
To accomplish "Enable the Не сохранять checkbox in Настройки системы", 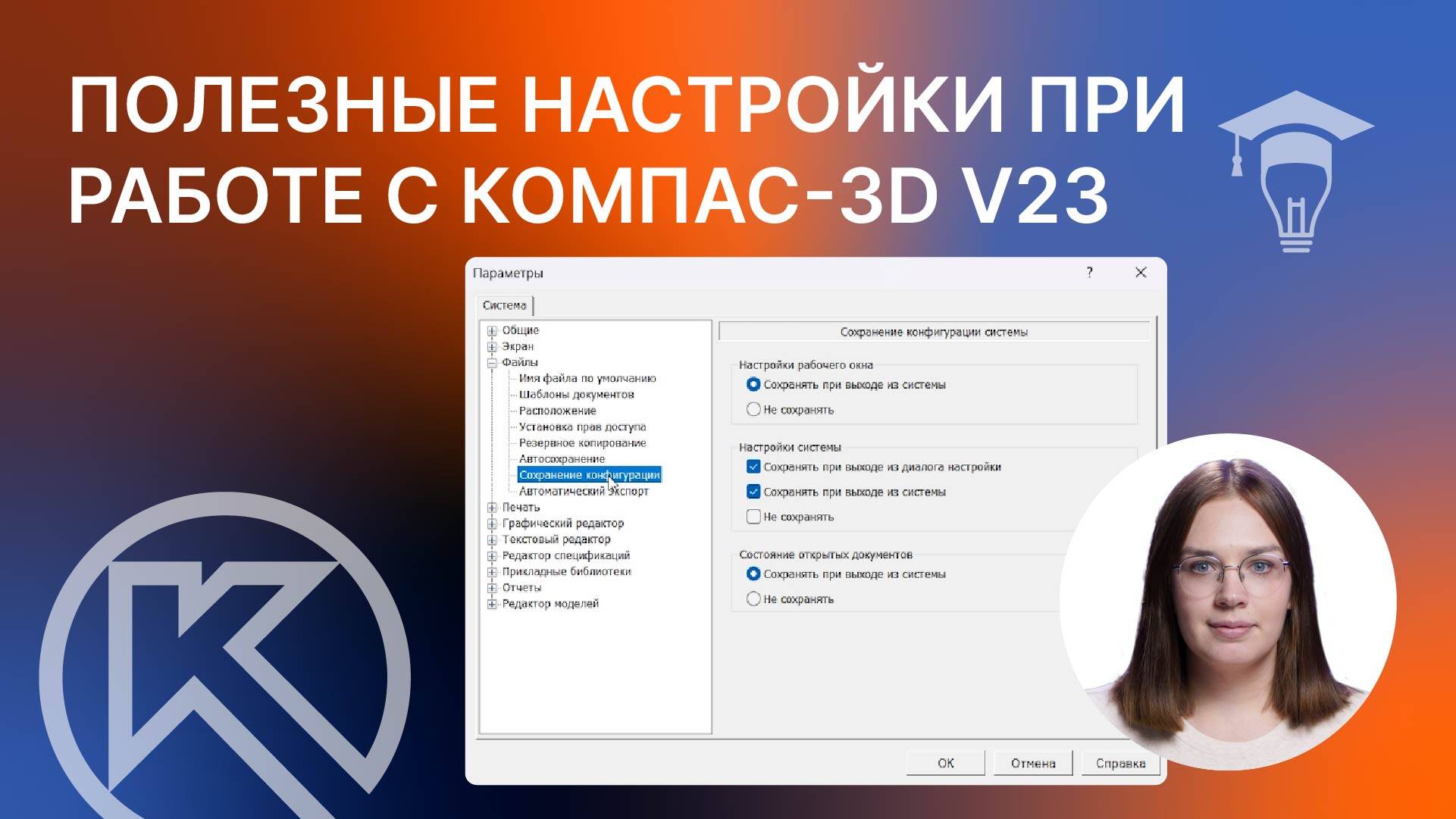I will pos(753,517).
